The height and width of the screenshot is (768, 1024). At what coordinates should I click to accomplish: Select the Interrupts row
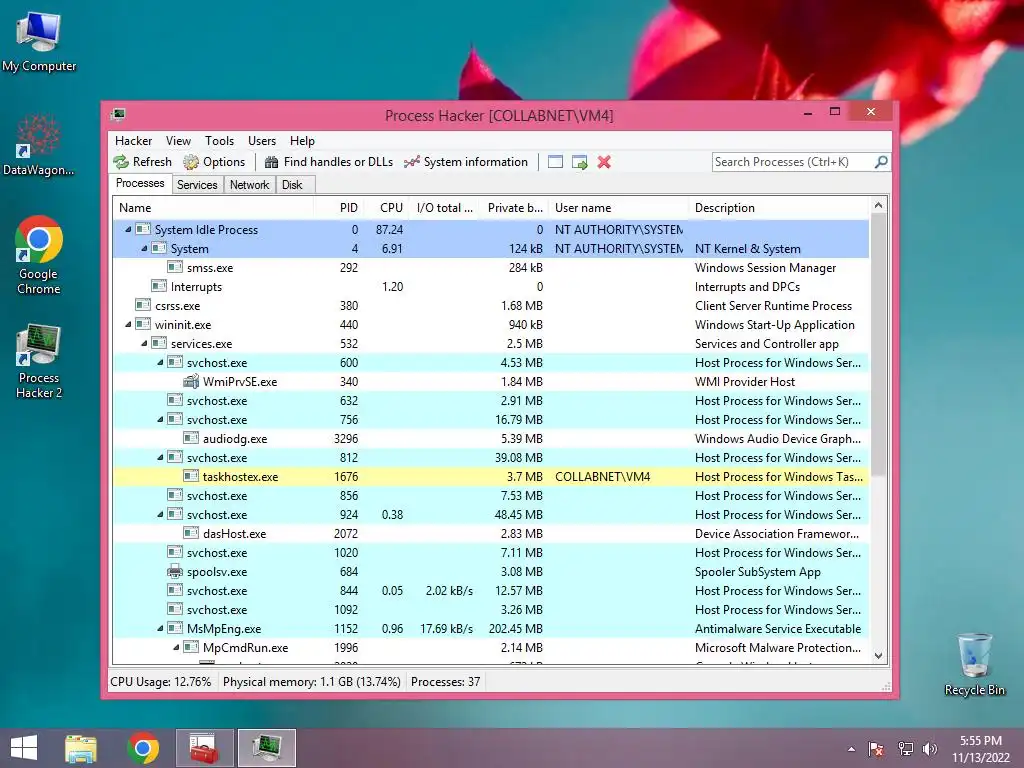pyautogui.click(x=491, y=286)
